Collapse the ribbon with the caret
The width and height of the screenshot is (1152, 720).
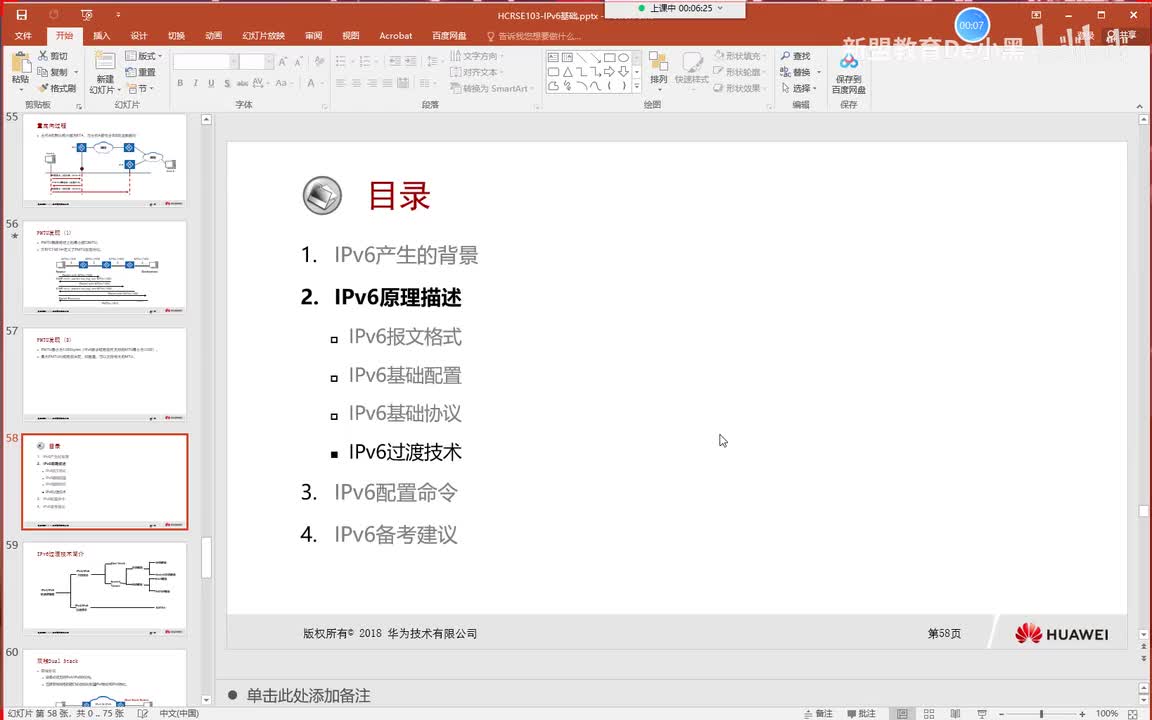(1140, 106)
